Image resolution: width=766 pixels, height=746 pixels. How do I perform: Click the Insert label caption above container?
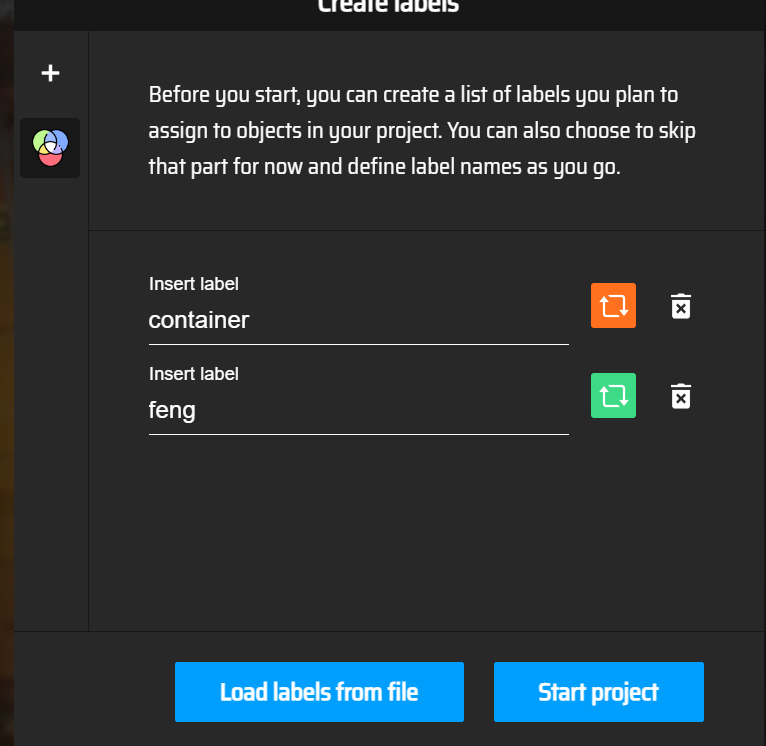click(x=194, y=284)
